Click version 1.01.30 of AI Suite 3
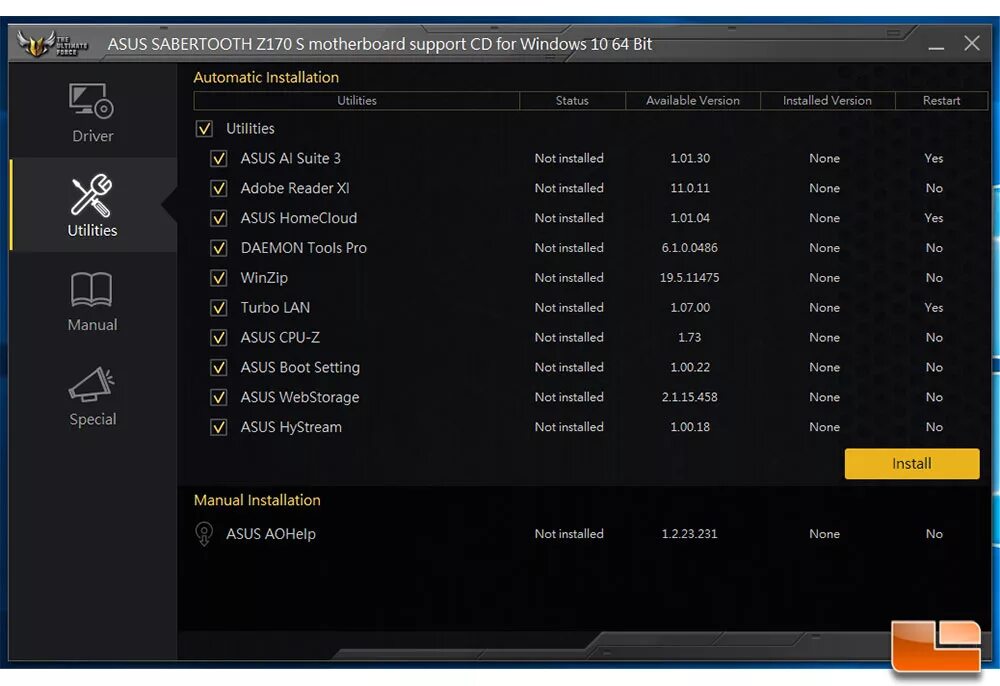Image resolution: width=1000 pixels, height=686 pixels. point(689,158)
